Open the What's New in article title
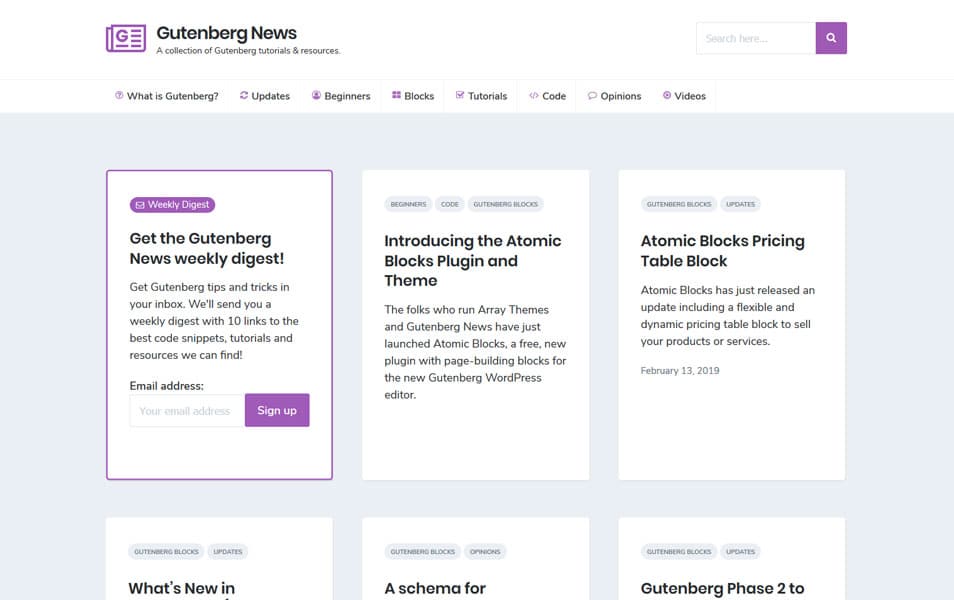The height and width of the screenshot is (600, 954). pyautogui.click(x=181, y=589)
